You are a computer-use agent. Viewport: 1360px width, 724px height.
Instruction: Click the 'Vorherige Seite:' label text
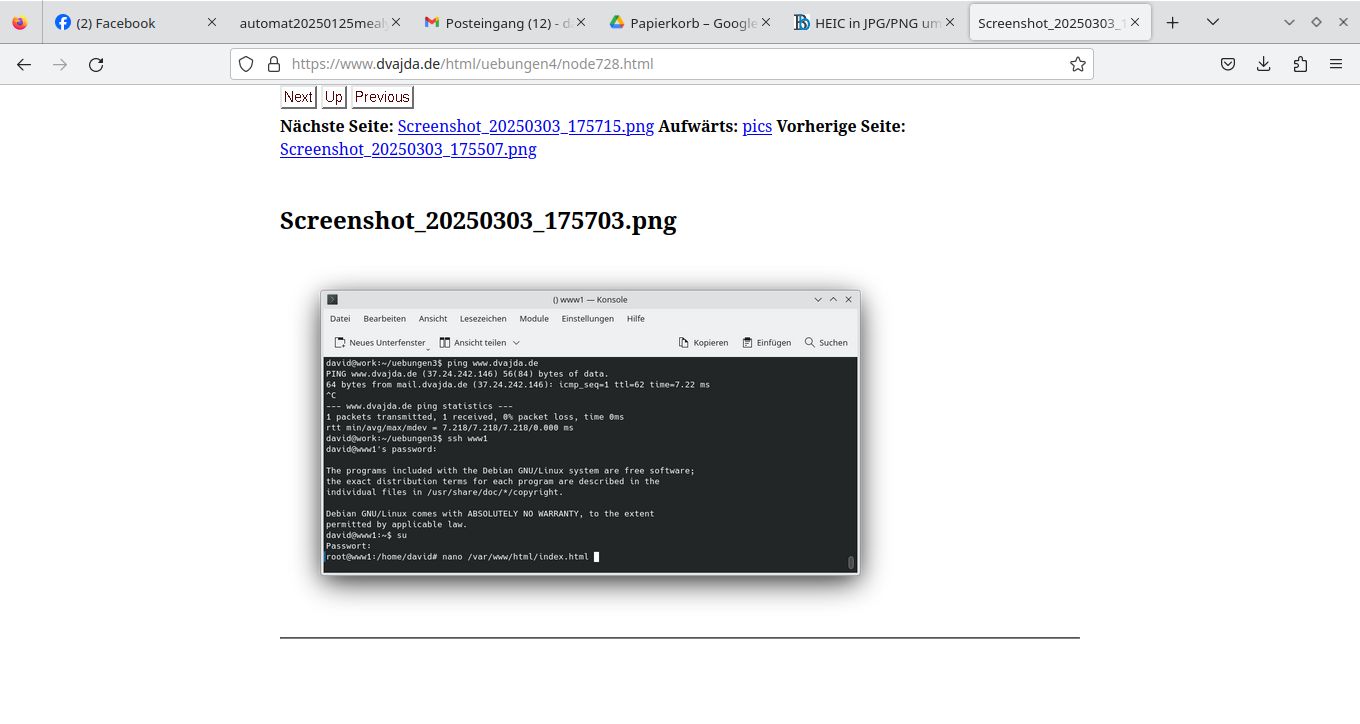[x=841, y=127]
